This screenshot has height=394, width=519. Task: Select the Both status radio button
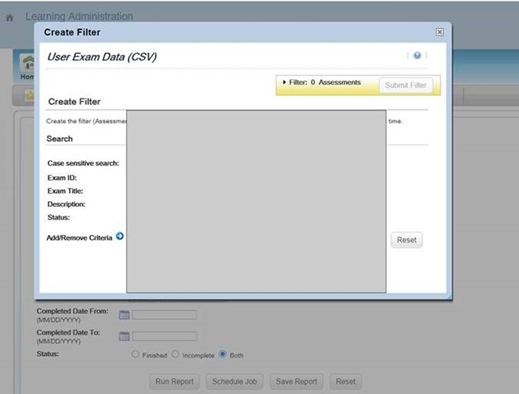223,354
